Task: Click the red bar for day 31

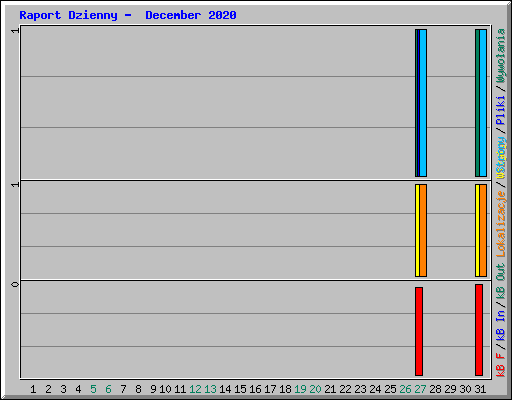Action: [479, 330]
